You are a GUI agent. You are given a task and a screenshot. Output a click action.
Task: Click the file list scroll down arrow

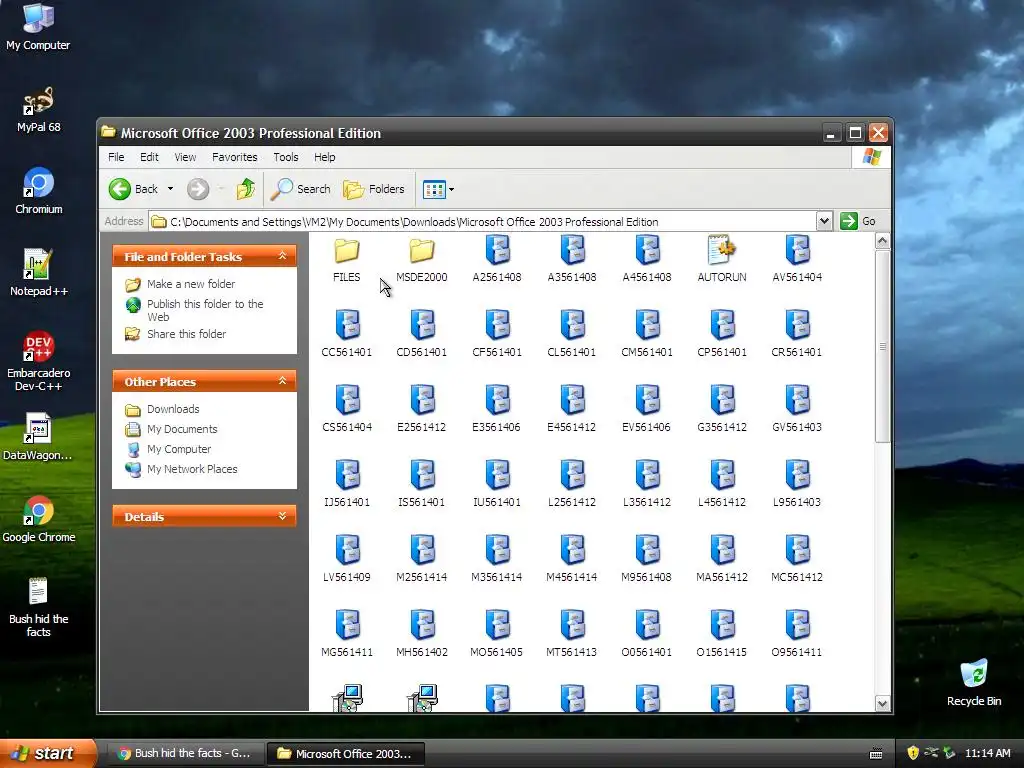[x=882, y=703]
